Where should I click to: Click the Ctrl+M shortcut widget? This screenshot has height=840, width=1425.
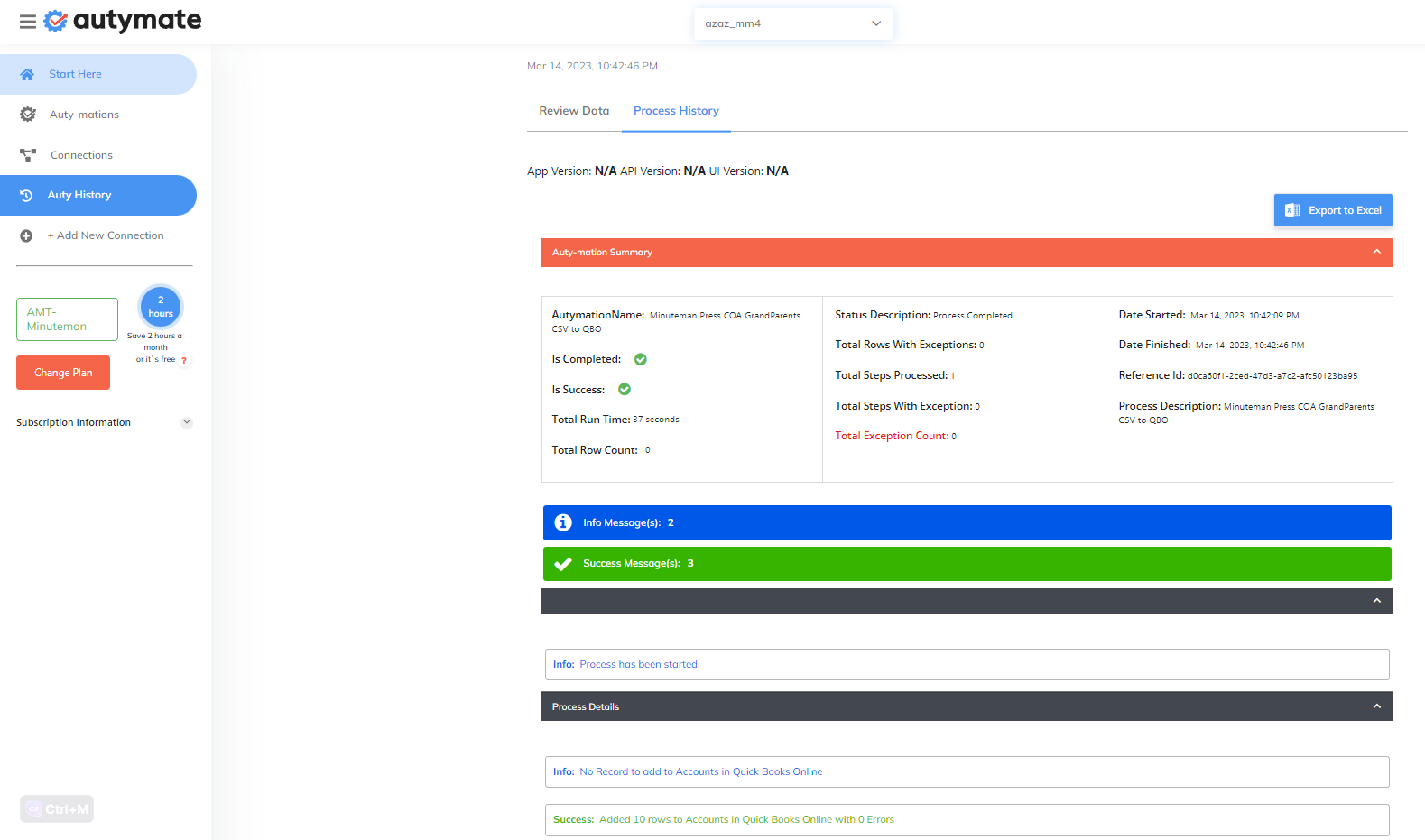57,809
